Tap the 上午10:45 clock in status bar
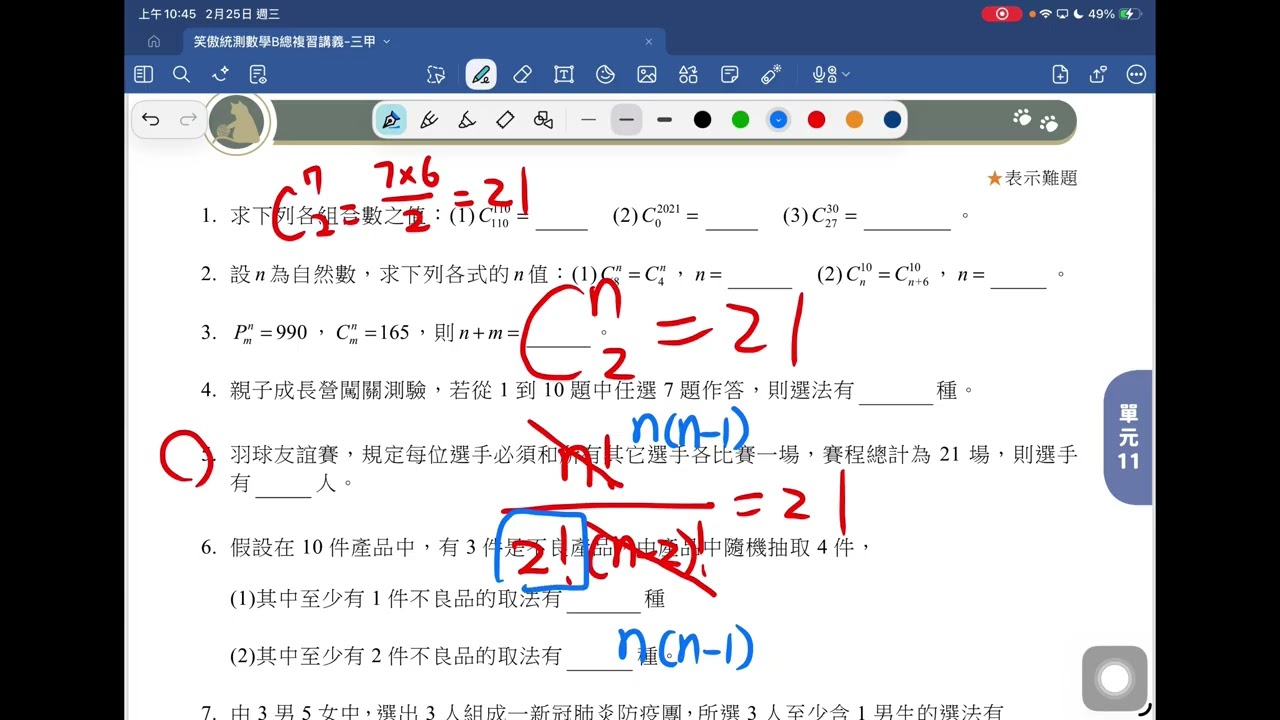 click(x=167, y=14)
